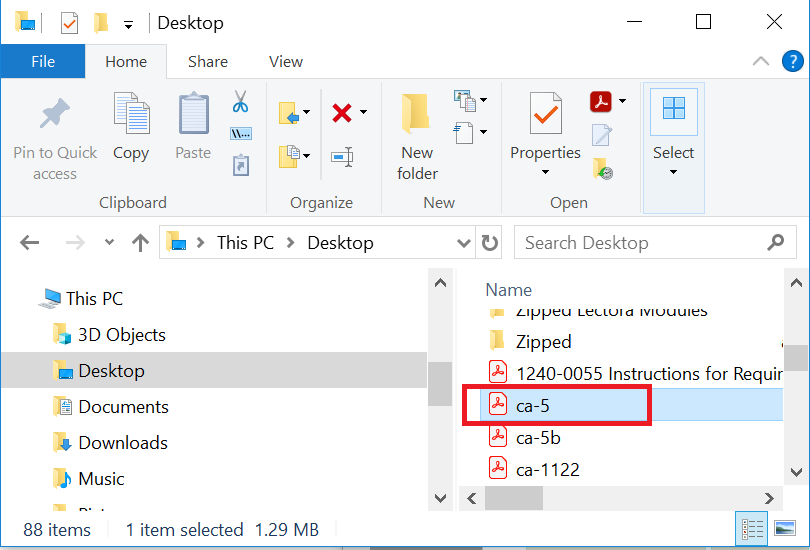This screenshot has height=550, width=810.
Task: Open address bar history dropdown
Action: tap(464, 243)
